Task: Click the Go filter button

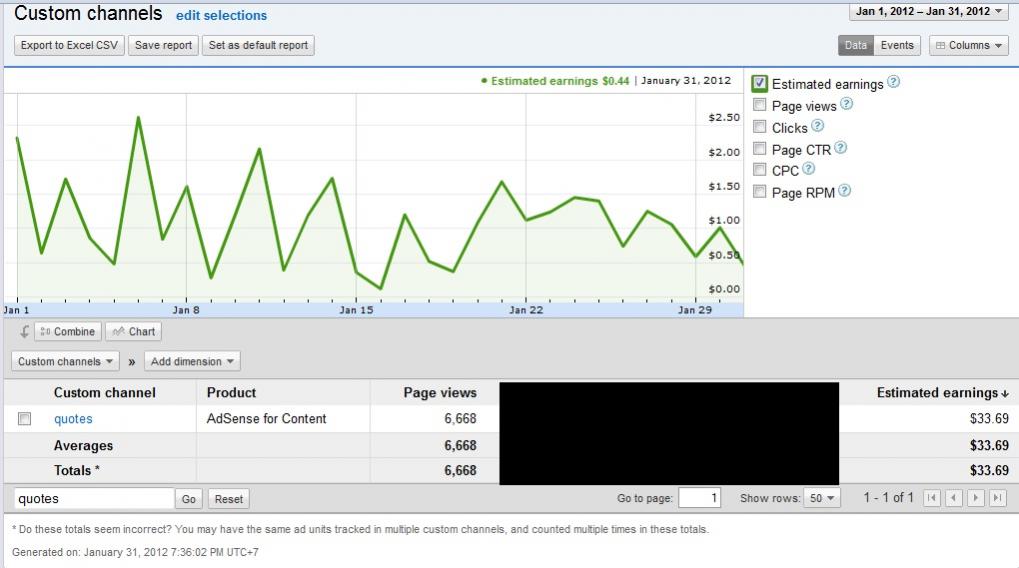Action: (x=188, y=499)
